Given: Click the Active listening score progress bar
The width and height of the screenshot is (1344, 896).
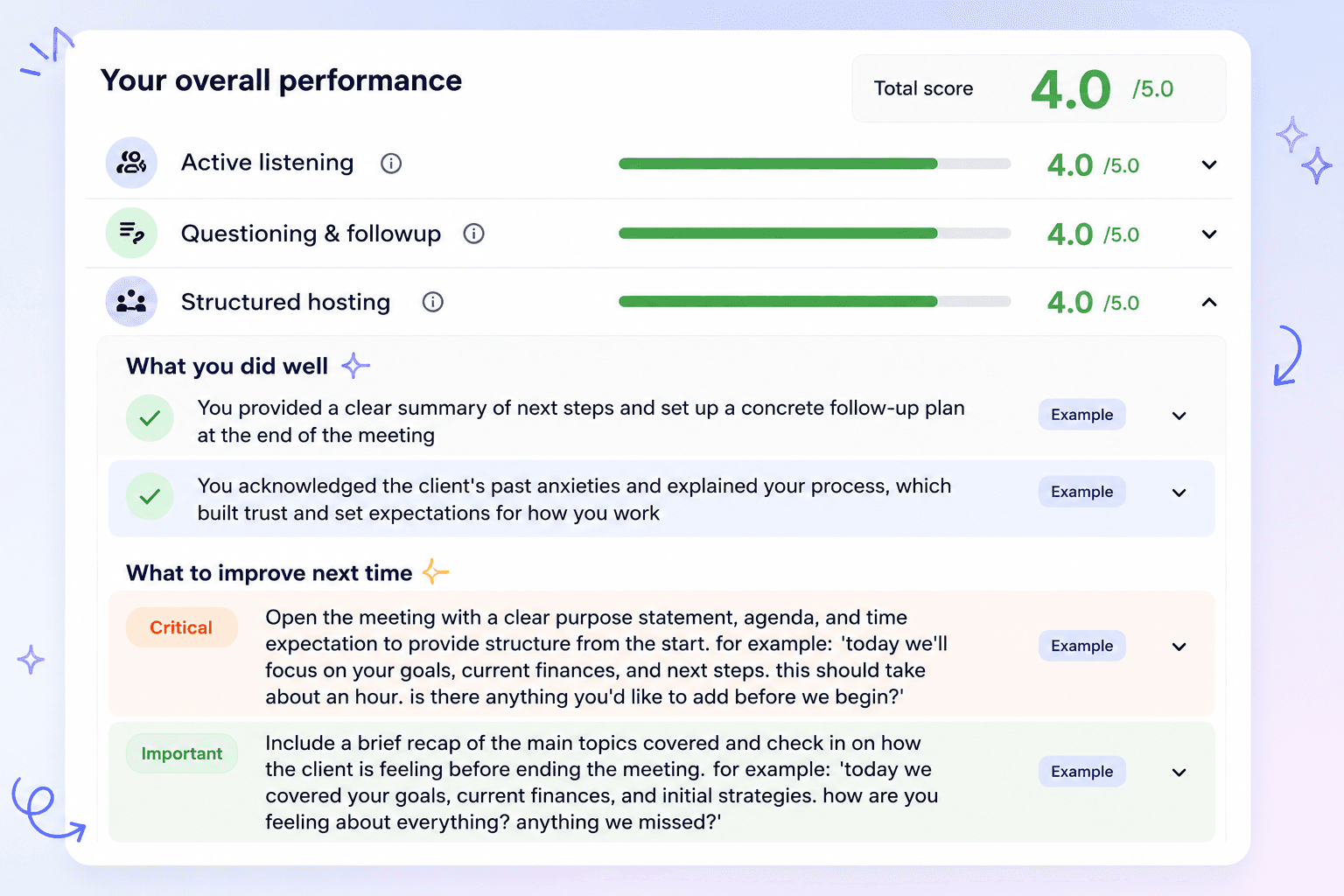Looking at the screenshot, I should tap(815, 164).
